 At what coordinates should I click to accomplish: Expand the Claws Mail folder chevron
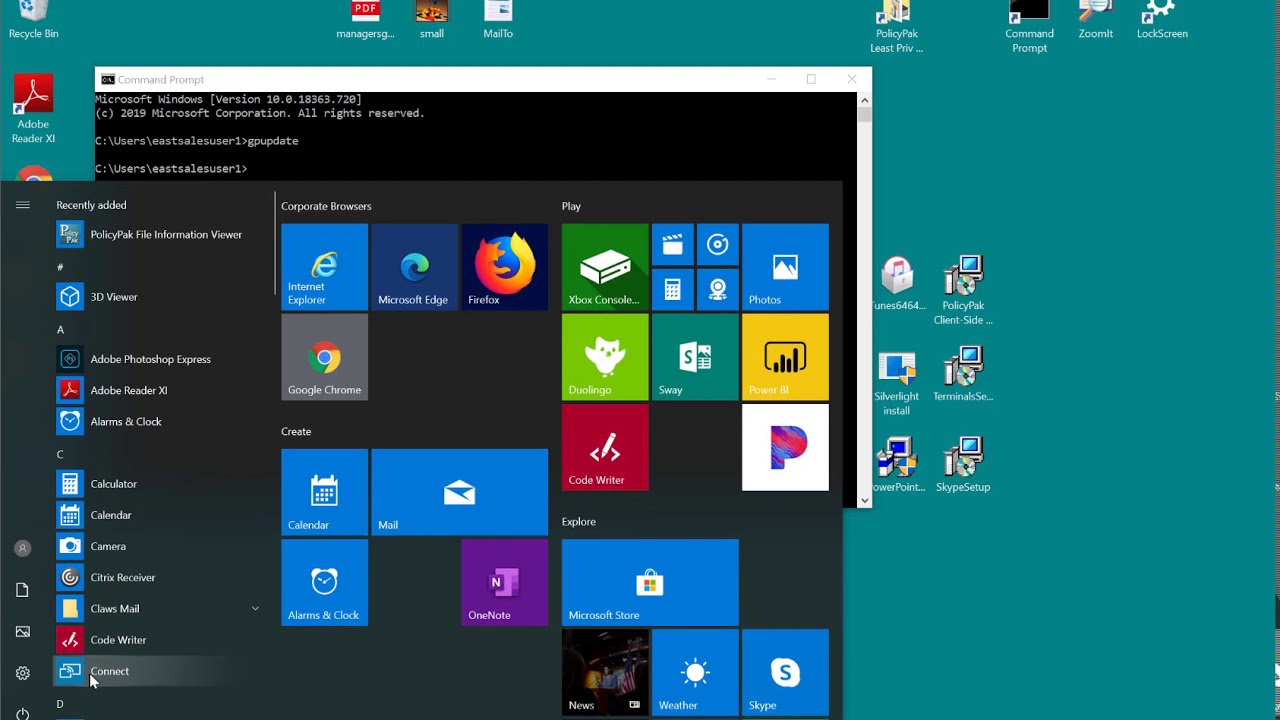click(x=255, y=608)
